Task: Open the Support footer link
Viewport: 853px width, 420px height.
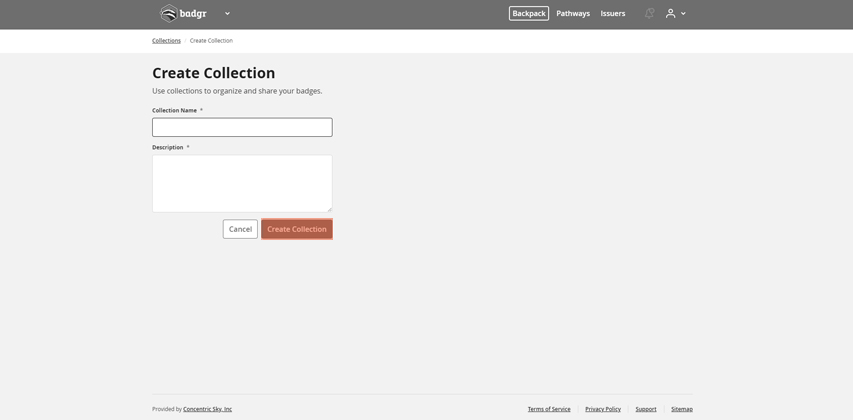Action: pyautogui.click(x=646, y=409)
